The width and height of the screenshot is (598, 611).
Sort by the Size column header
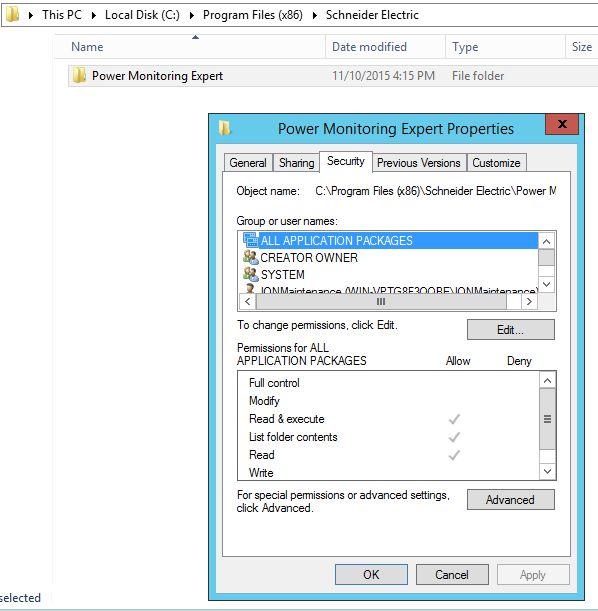[x=582, y=47]
